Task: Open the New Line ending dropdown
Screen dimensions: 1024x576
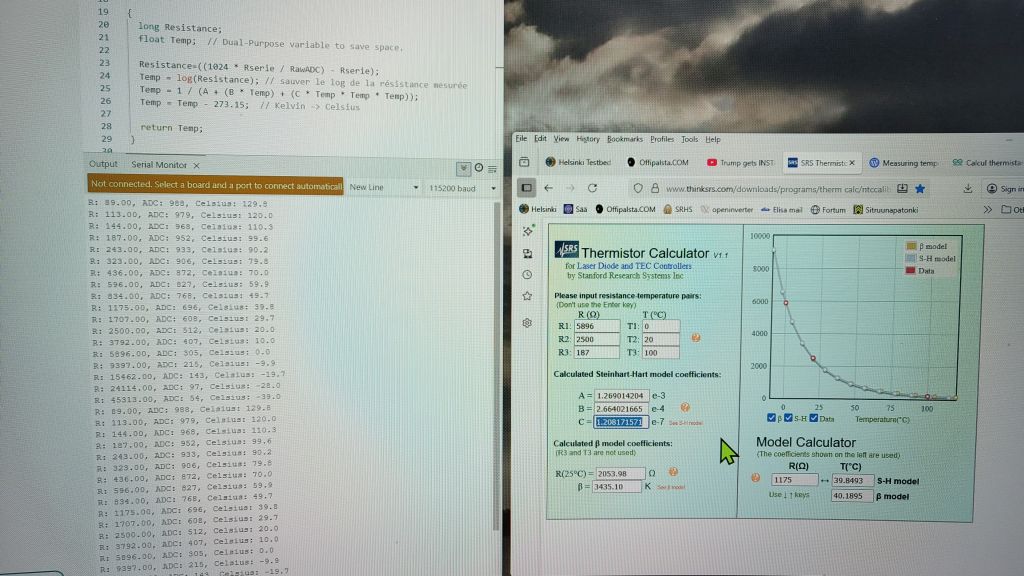Action: pos(384,187)
